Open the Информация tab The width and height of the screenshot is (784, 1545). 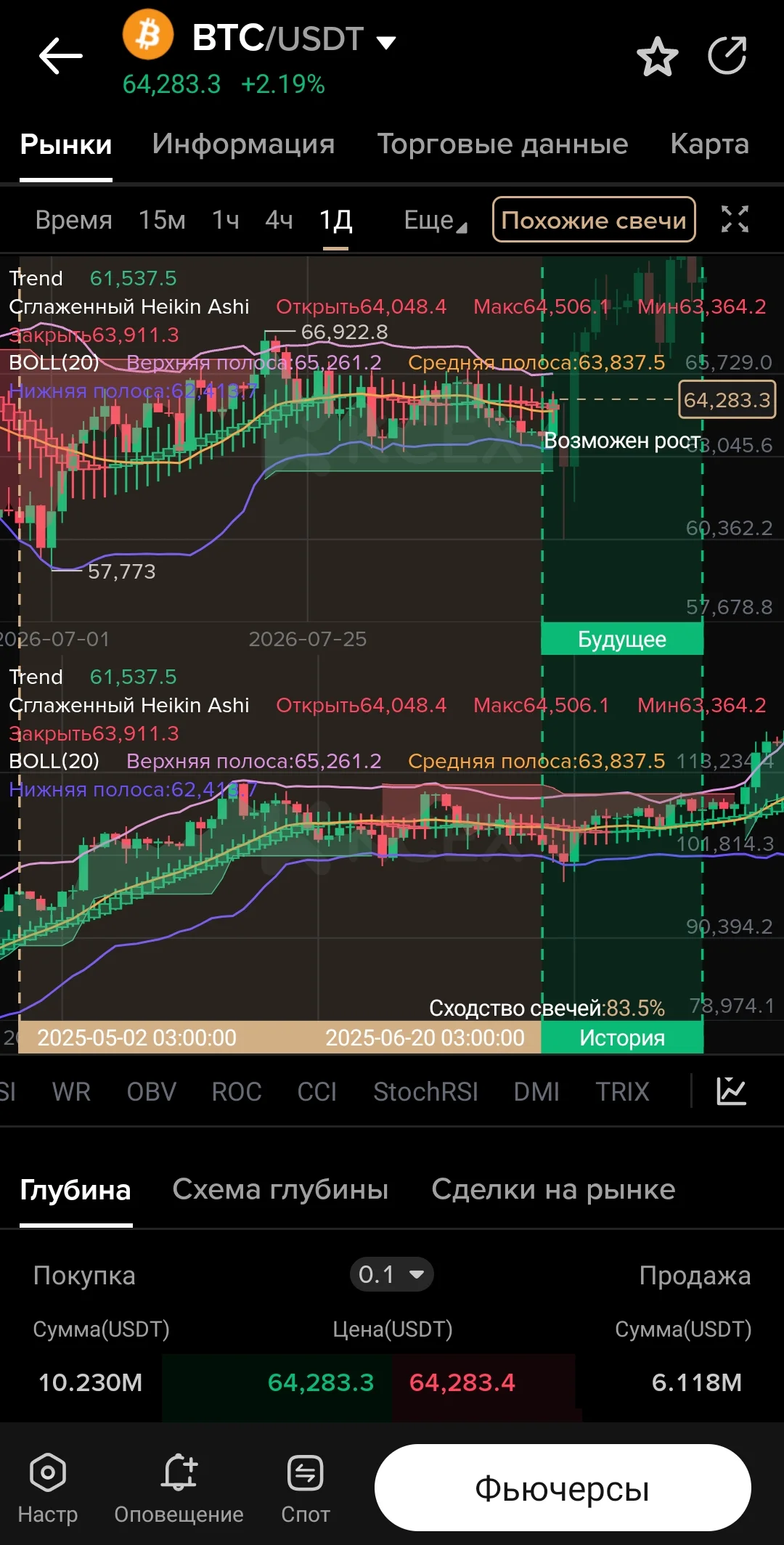point(243,144)
